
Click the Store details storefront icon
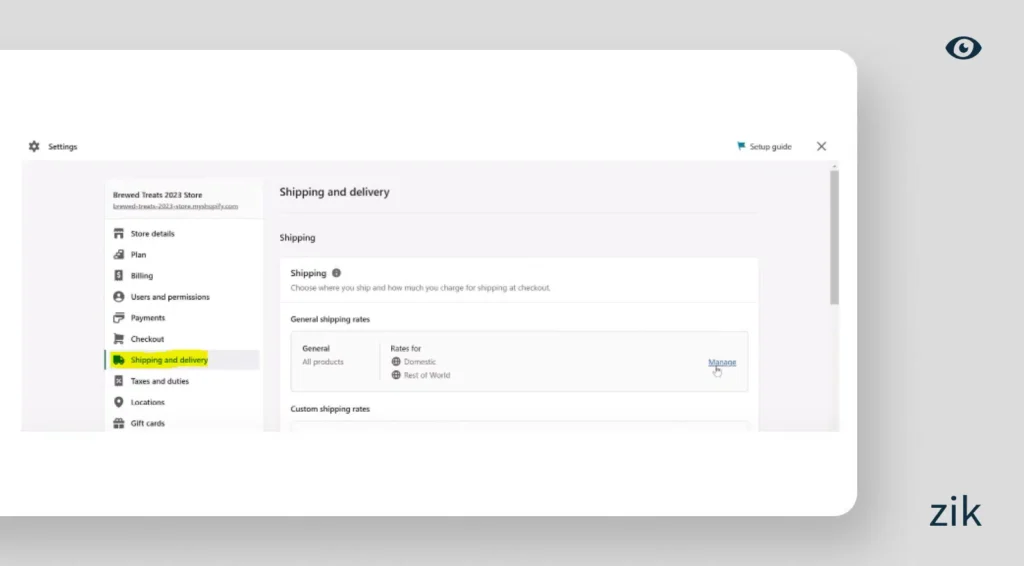tap(119, 234)
